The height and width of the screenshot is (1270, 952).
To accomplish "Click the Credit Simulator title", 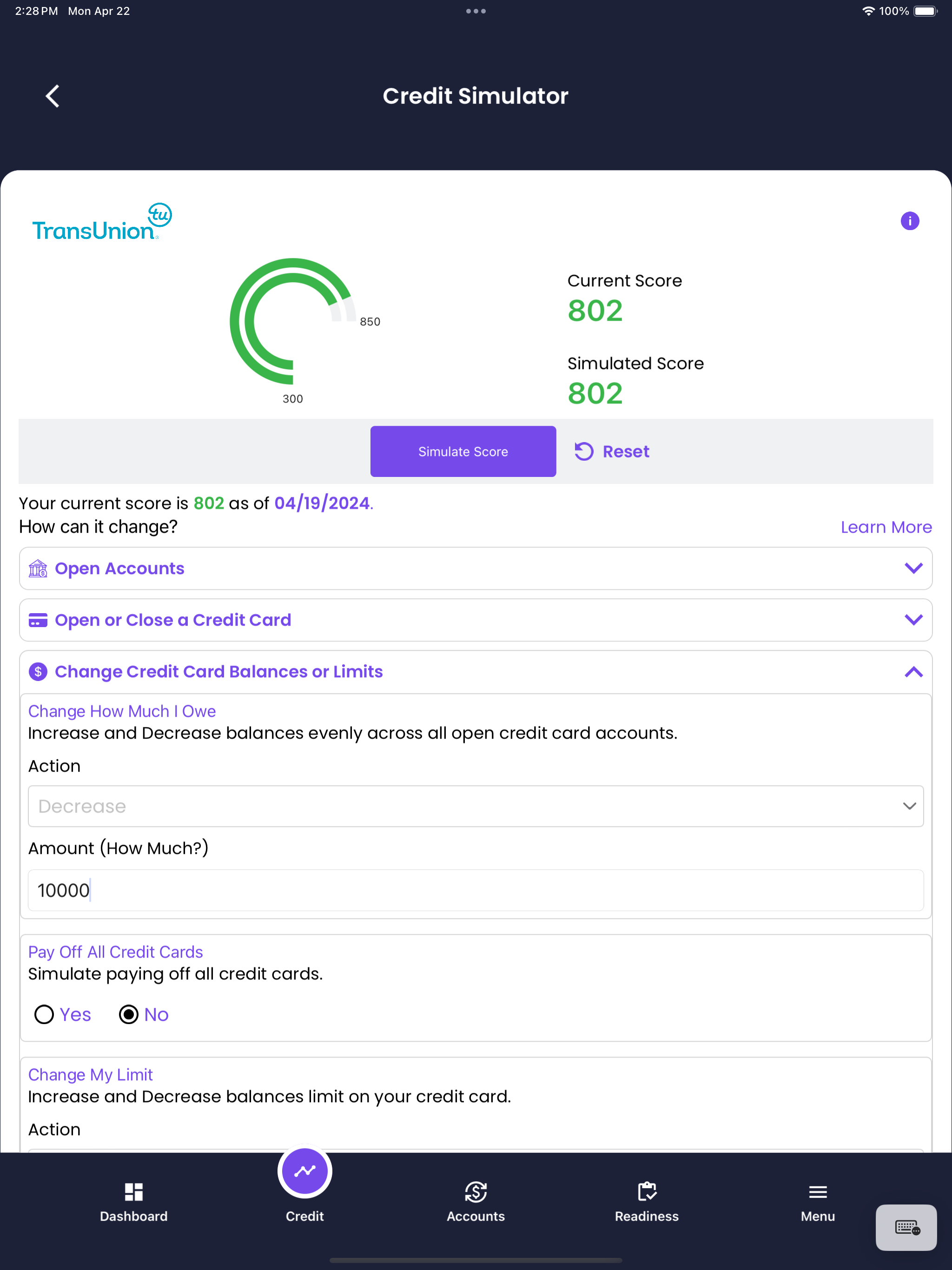I will pyautogui.click(x=476, y=96).
